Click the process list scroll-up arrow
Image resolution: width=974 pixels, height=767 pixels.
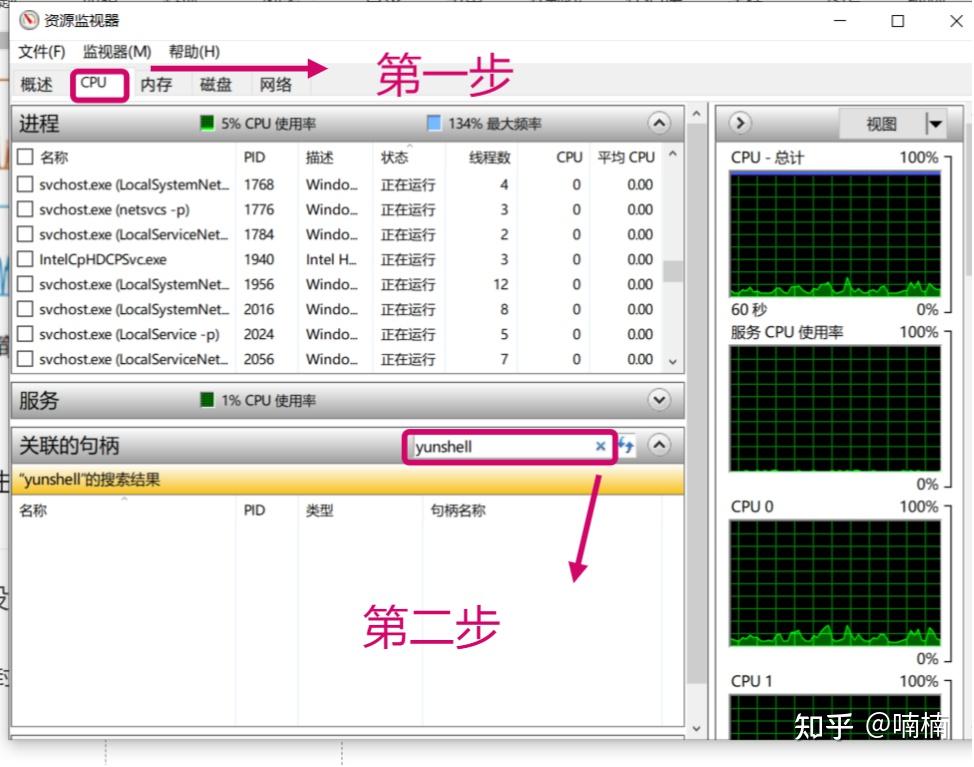pos(673,153)
